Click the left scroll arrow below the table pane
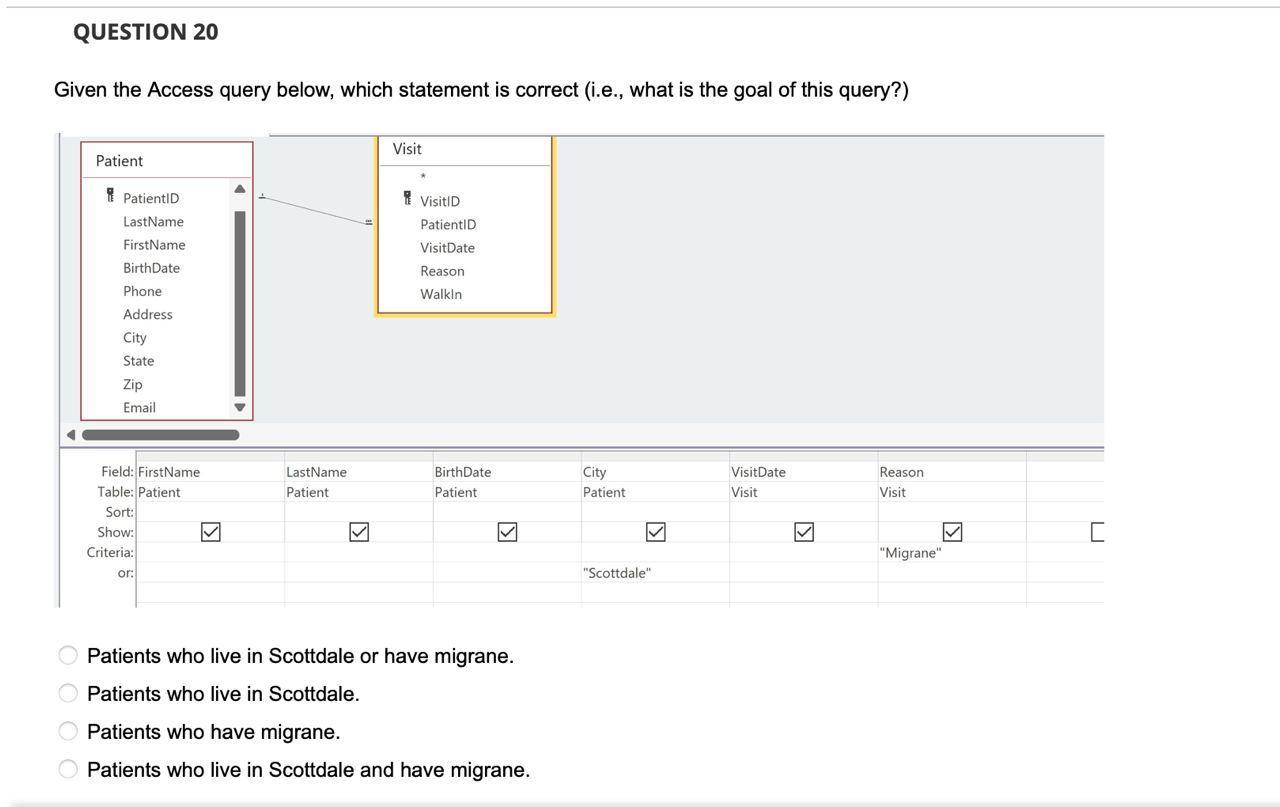Image resolution: width=1280 pixels, height=807 pixels. (68, 434)
